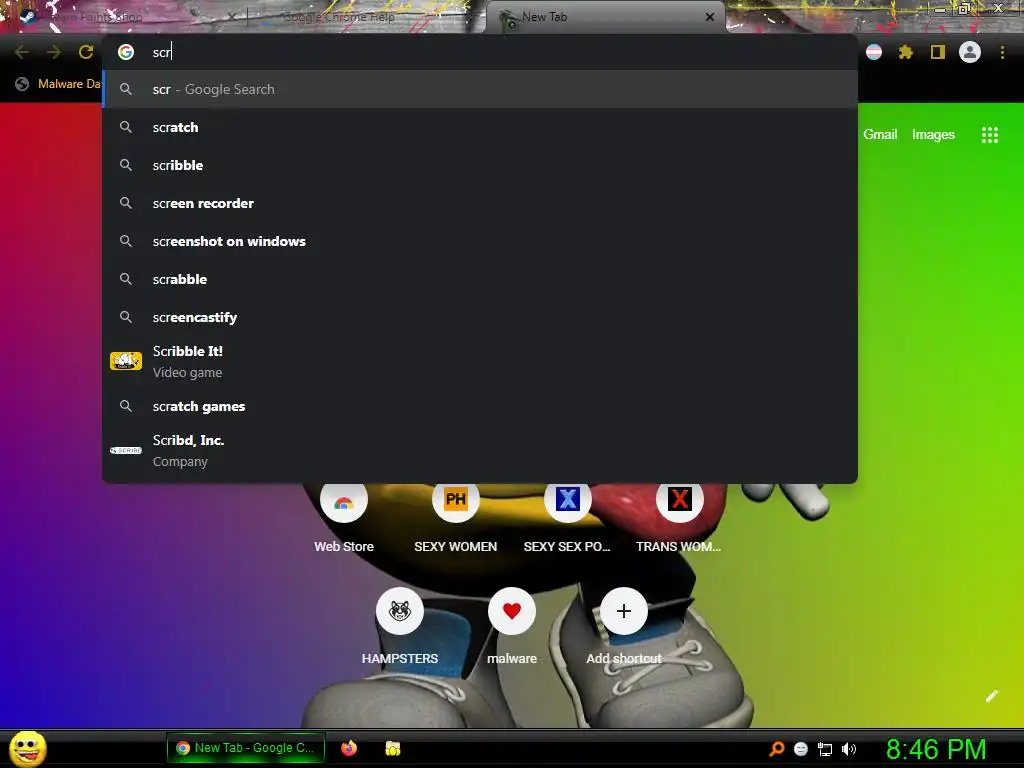The width and height of the screenshot is (1024, 768).
Task: Close the New Tab tab
Action: point(710,17)
